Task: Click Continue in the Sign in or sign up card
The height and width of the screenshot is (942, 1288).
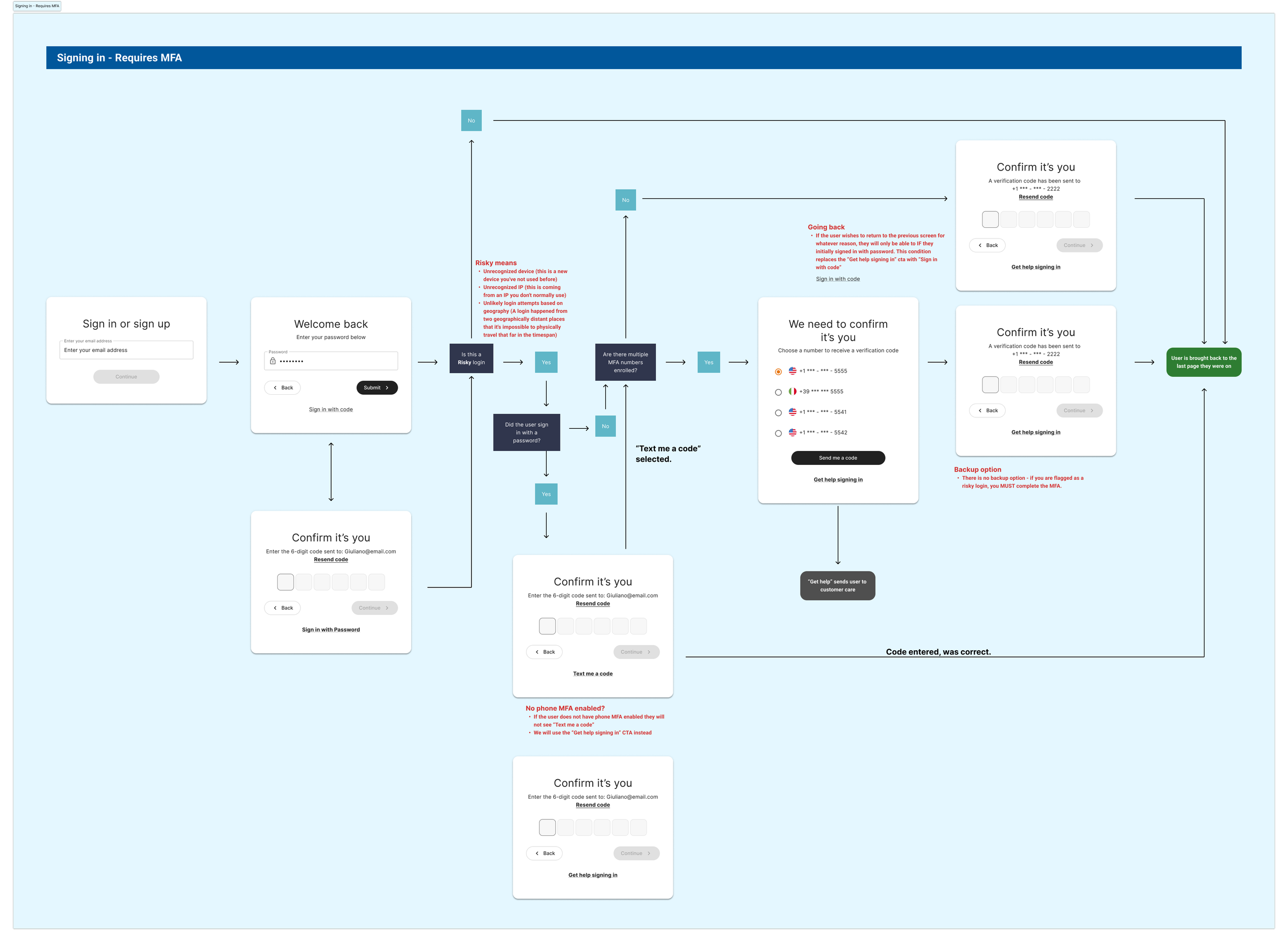Action: click(x=126, y=376)
